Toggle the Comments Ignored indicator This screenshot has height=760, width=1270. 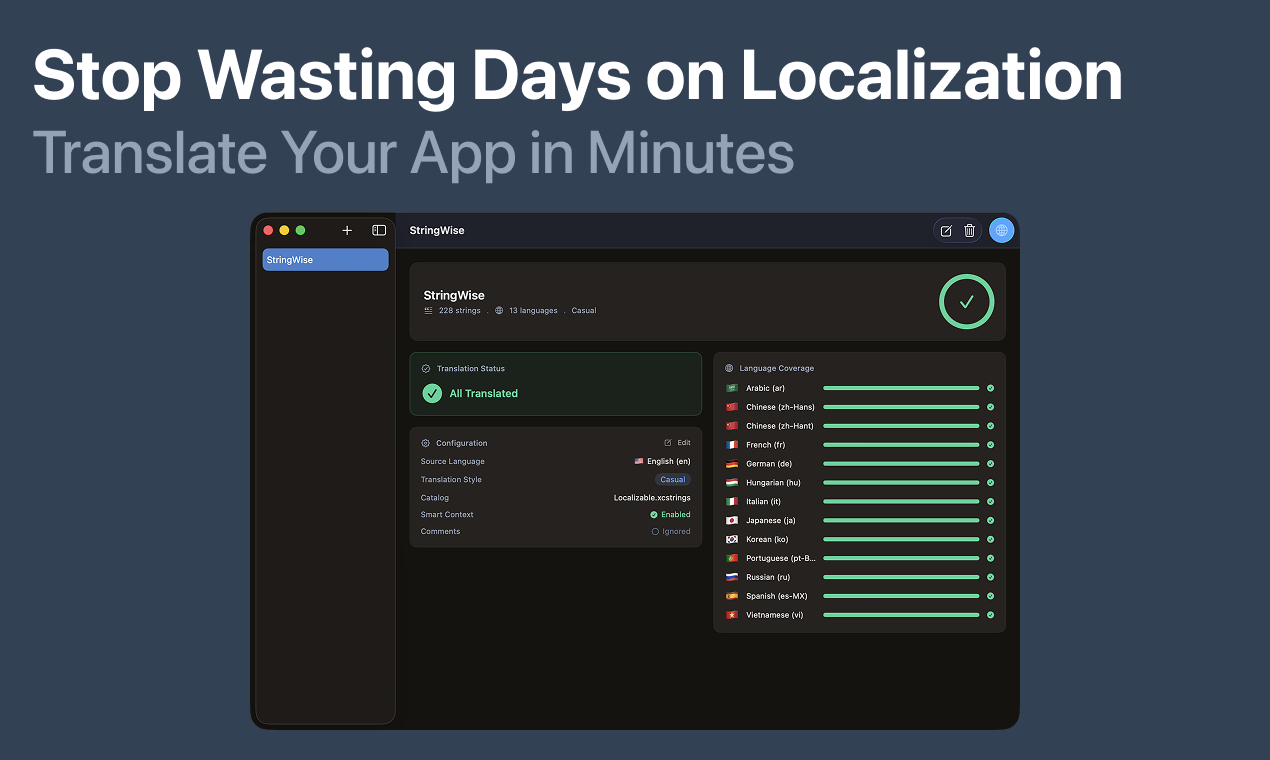click(x=671, y=532)
